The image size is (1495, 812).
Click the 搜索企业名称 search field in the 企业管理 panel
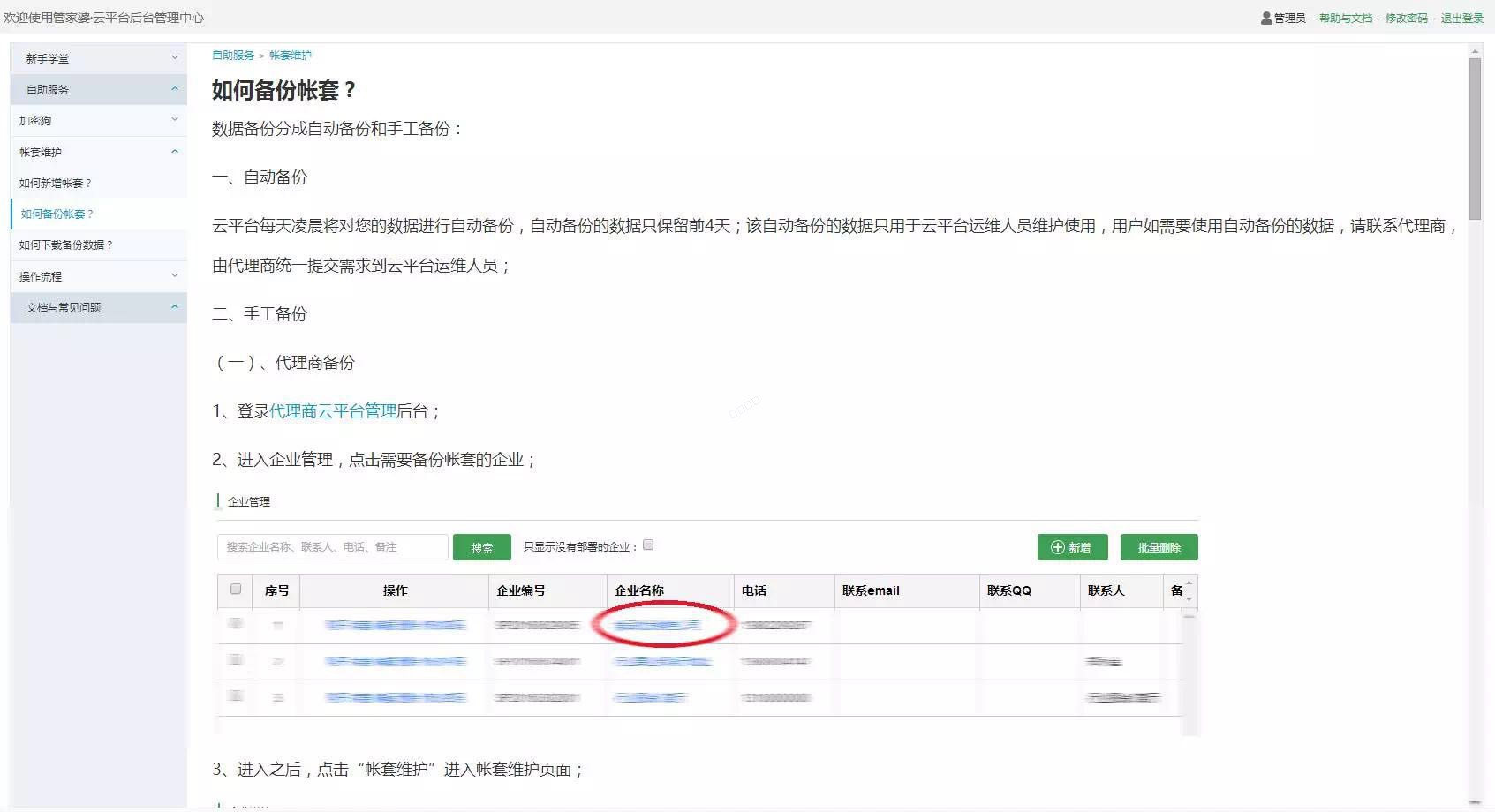point(333,547)
